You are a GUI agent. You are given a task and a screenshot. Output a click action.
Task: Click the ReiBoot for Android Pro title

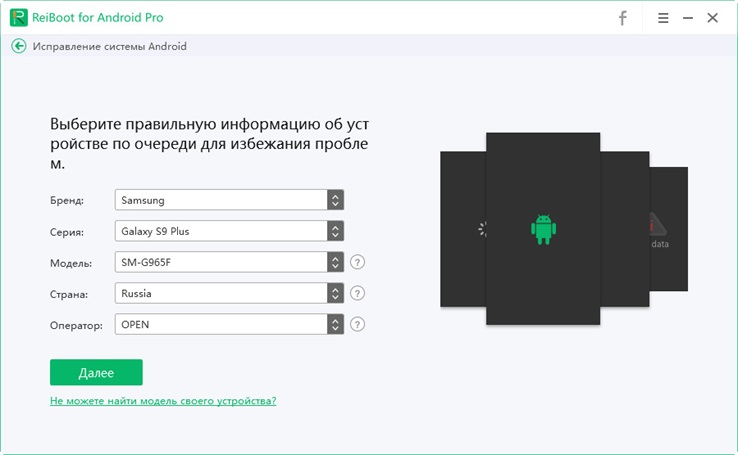coord(97,17)
